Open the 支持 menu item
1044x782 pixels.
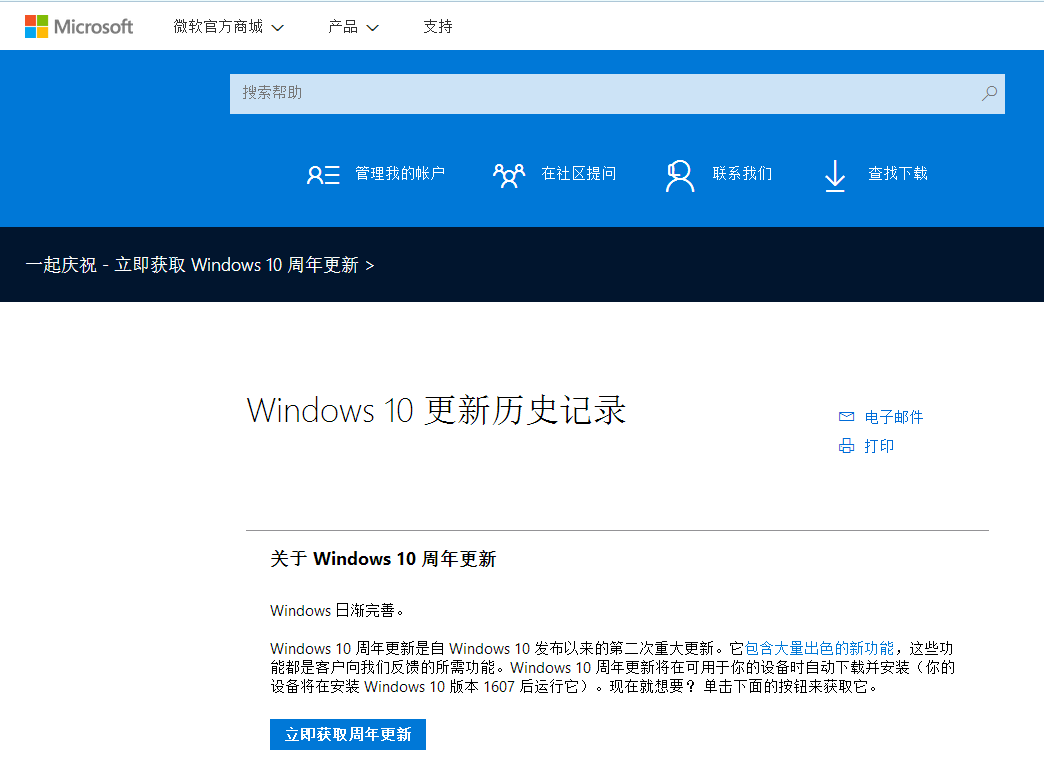pyautogui.click(x=438, y=27)
